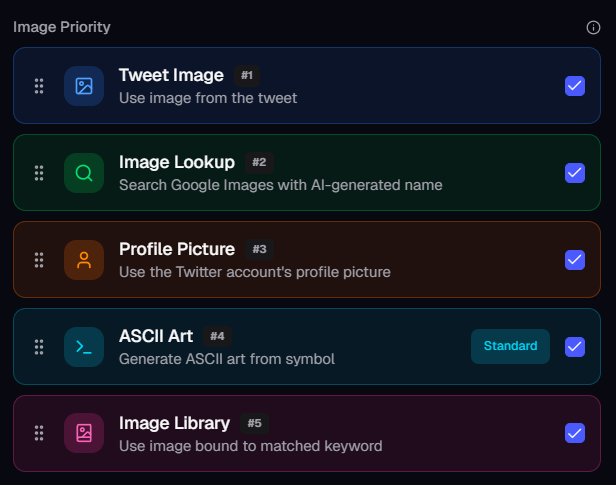Screen dimensions: 616x485
Task: Disable the Tweet Image checkbox
Action: tap(575, 86)
